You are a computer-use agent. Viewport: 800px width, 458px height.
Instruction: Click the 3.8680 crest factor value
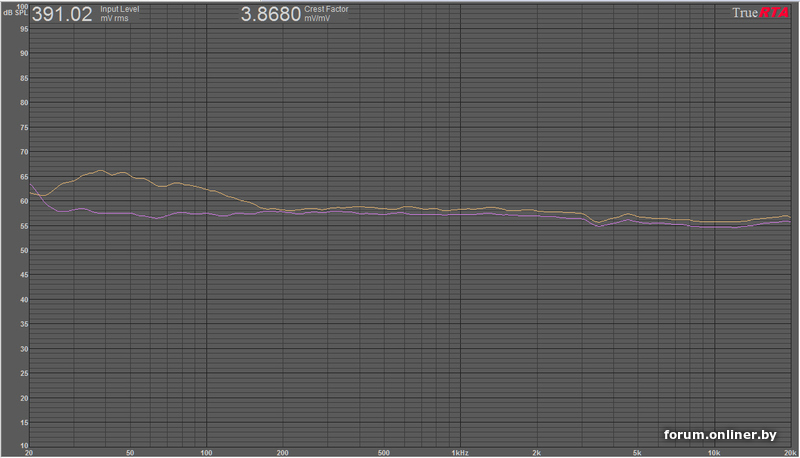coord(270,14)
